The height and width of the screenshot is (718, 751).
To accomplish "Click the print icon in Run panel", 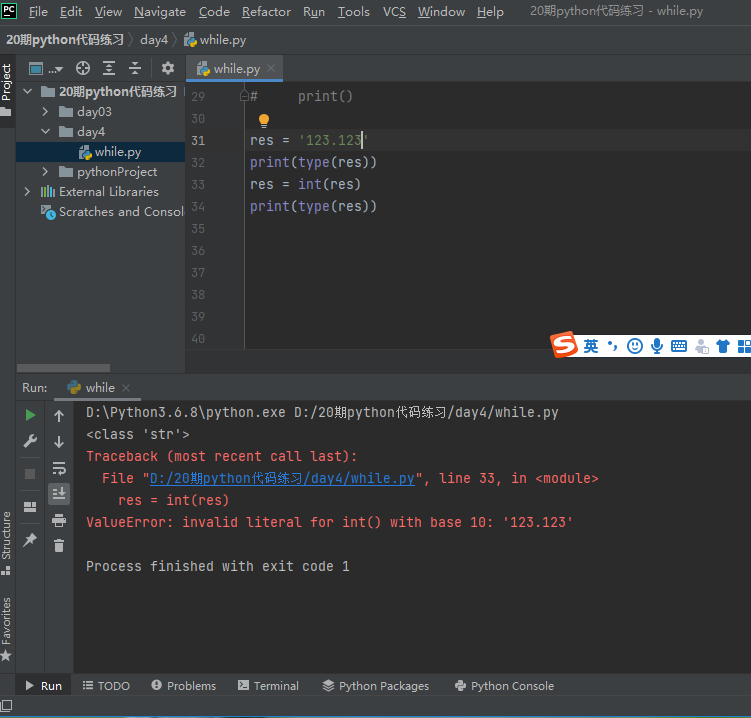I will [59, 519].
